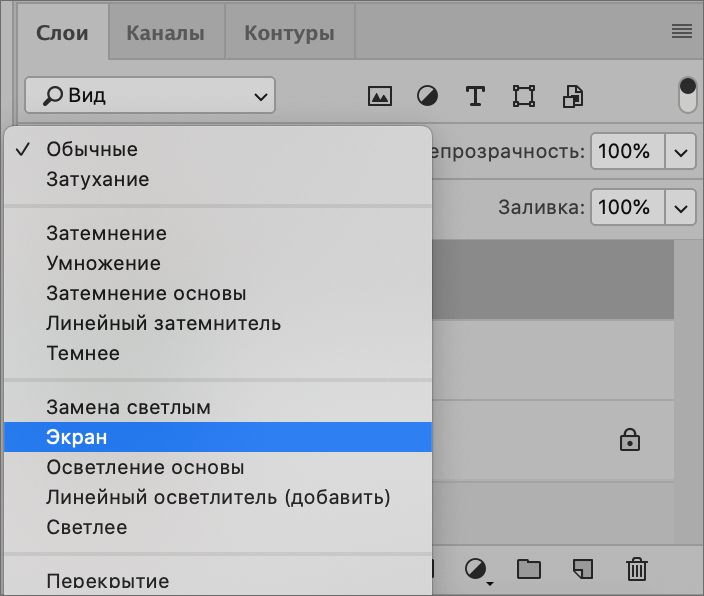Viewport: 704px width, 596px height.
Task: Choose the Светлее blend mode
Action: pyautogui.click(x=218, y=527)
